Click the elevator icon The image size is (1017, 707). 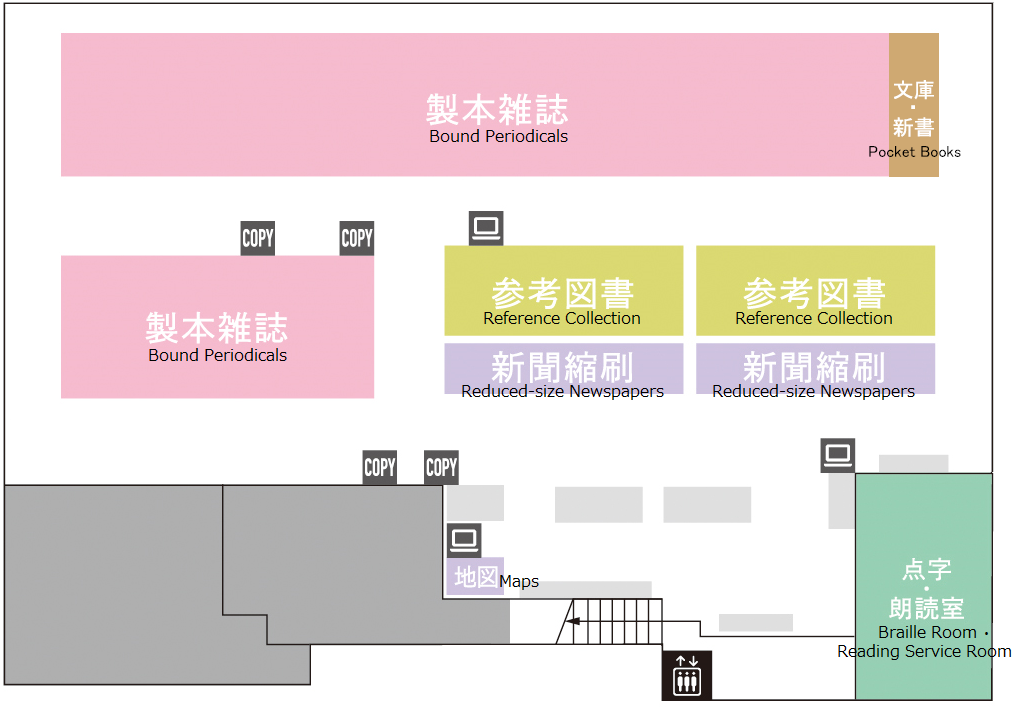tap(686, 676)
